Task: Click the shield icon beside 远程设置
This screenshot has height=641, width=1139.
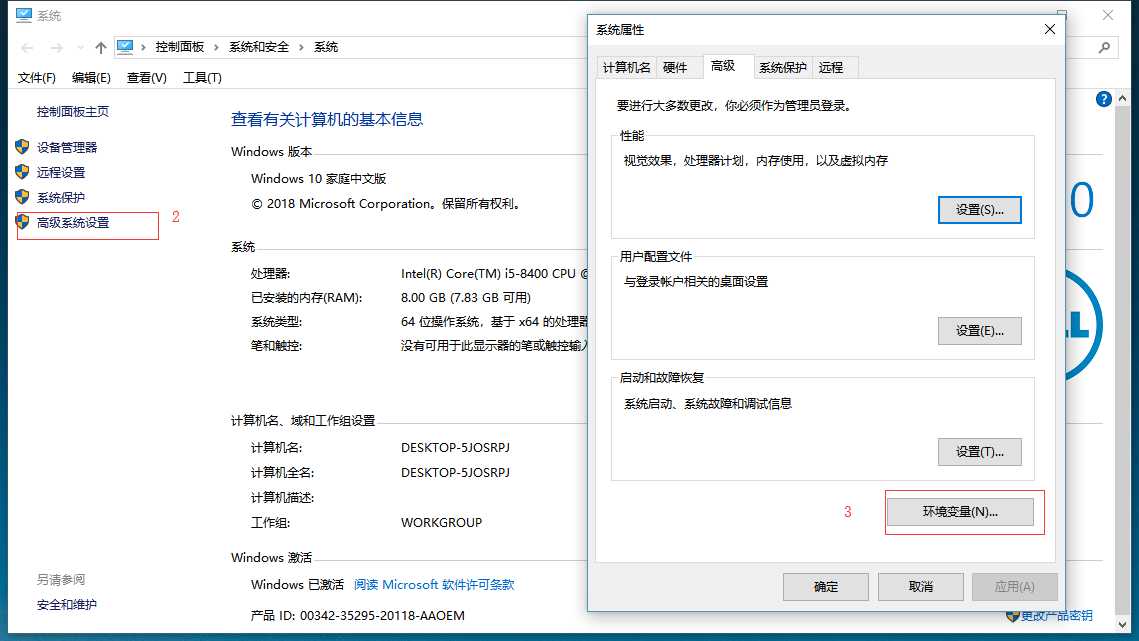Action: click(x=23, y=172)
